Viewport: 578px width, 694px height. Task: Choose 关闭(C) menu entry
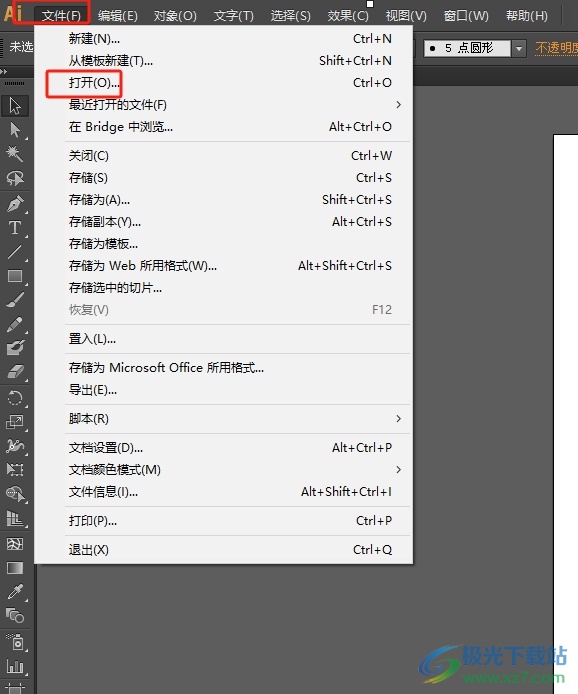pos(223,156)
